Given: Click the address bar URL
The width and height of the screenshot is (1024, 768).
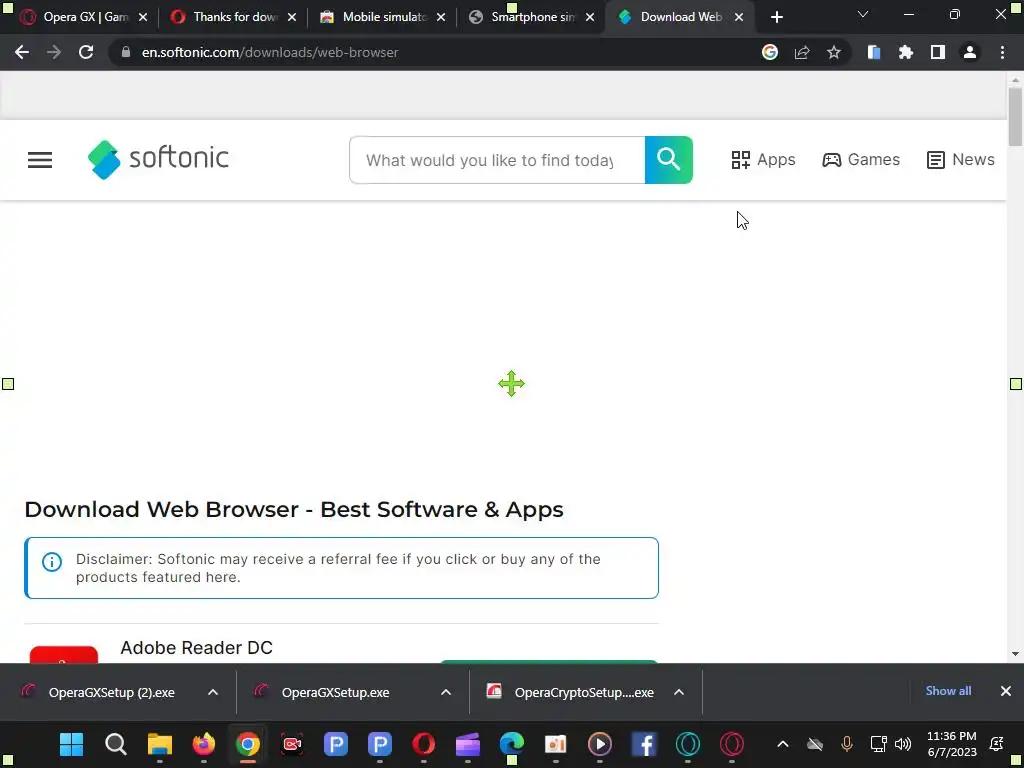Looking at the screenshot, I should tap(270, 52).
